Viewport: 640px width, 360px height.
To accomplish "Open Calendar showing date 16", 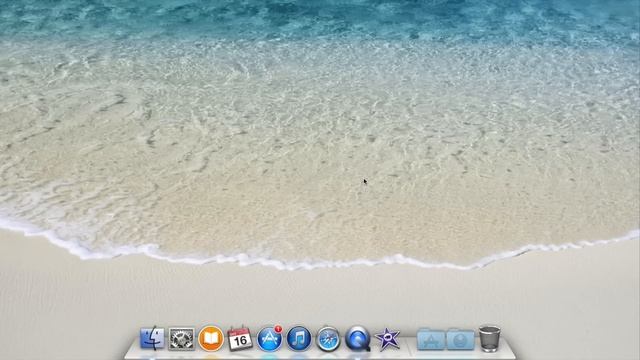I will point(240,338).
